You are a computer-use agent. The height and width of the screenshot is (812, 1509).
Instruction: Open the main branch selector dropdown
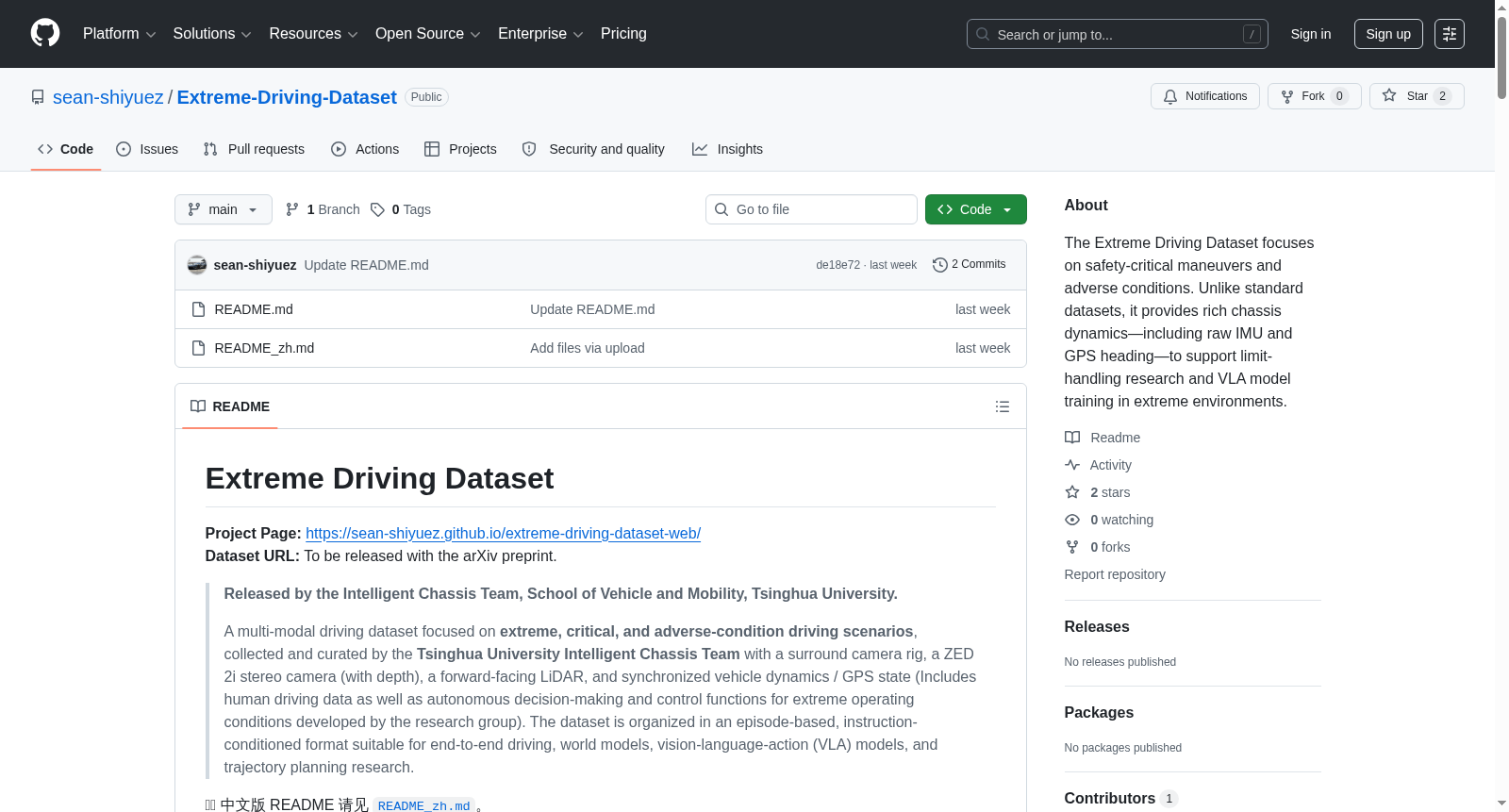pos(224,209)
